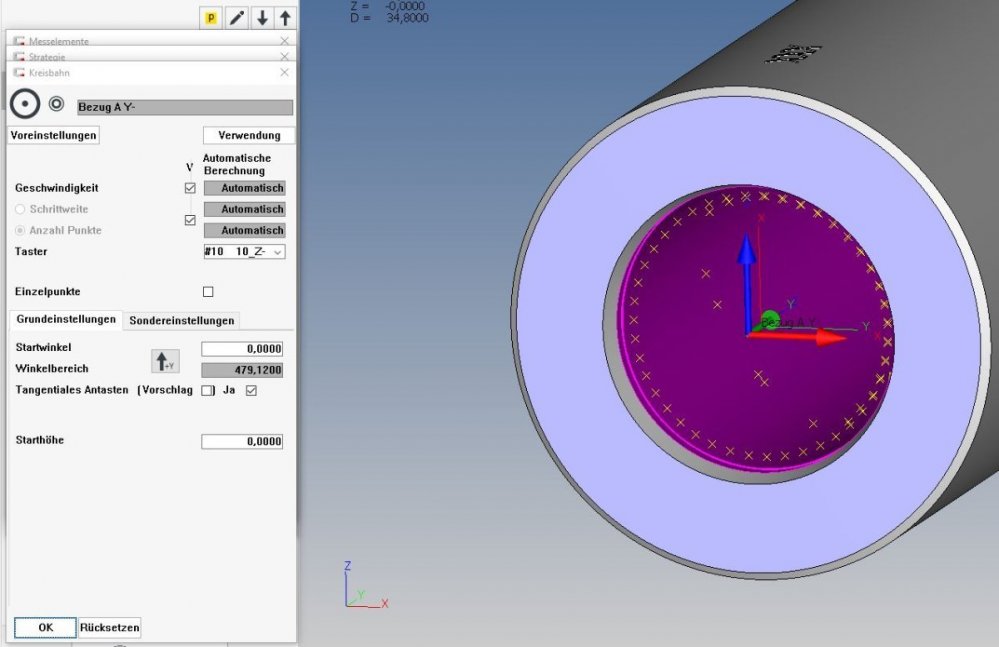Image resolution: width=999 pixels, height=647 pixels.
Task: Click the down arrow toolbar icon
Action: 261,18
